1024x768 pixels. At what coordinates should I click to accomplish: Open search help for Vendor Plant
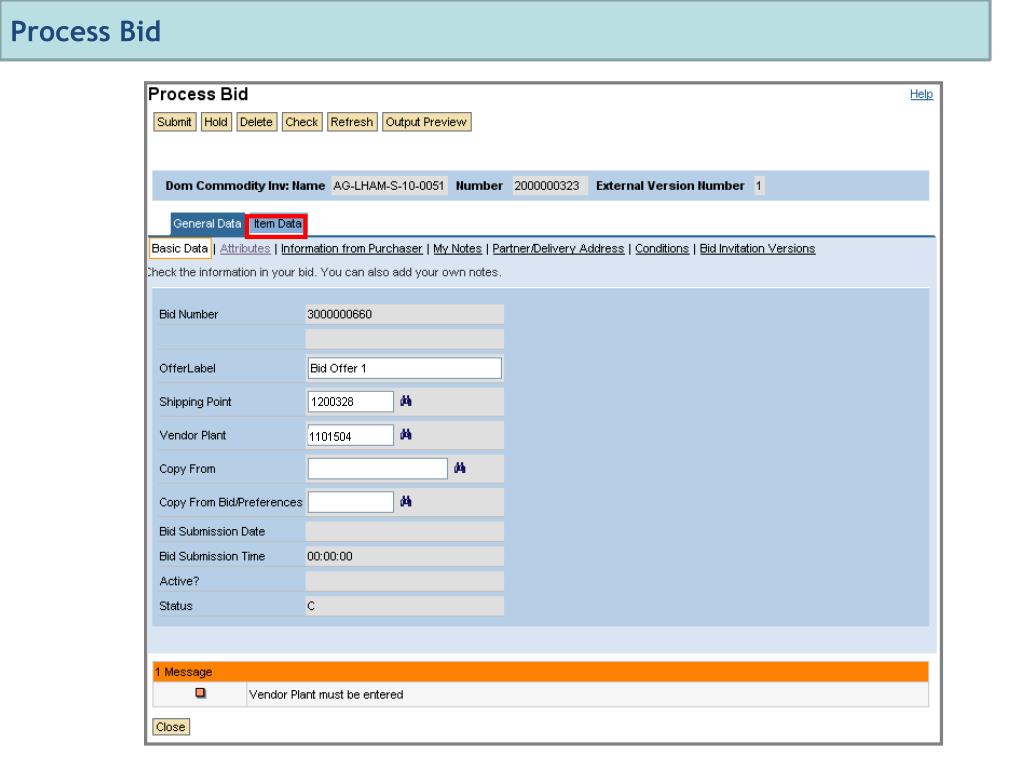pyautogui.click(x=406, y=435)
